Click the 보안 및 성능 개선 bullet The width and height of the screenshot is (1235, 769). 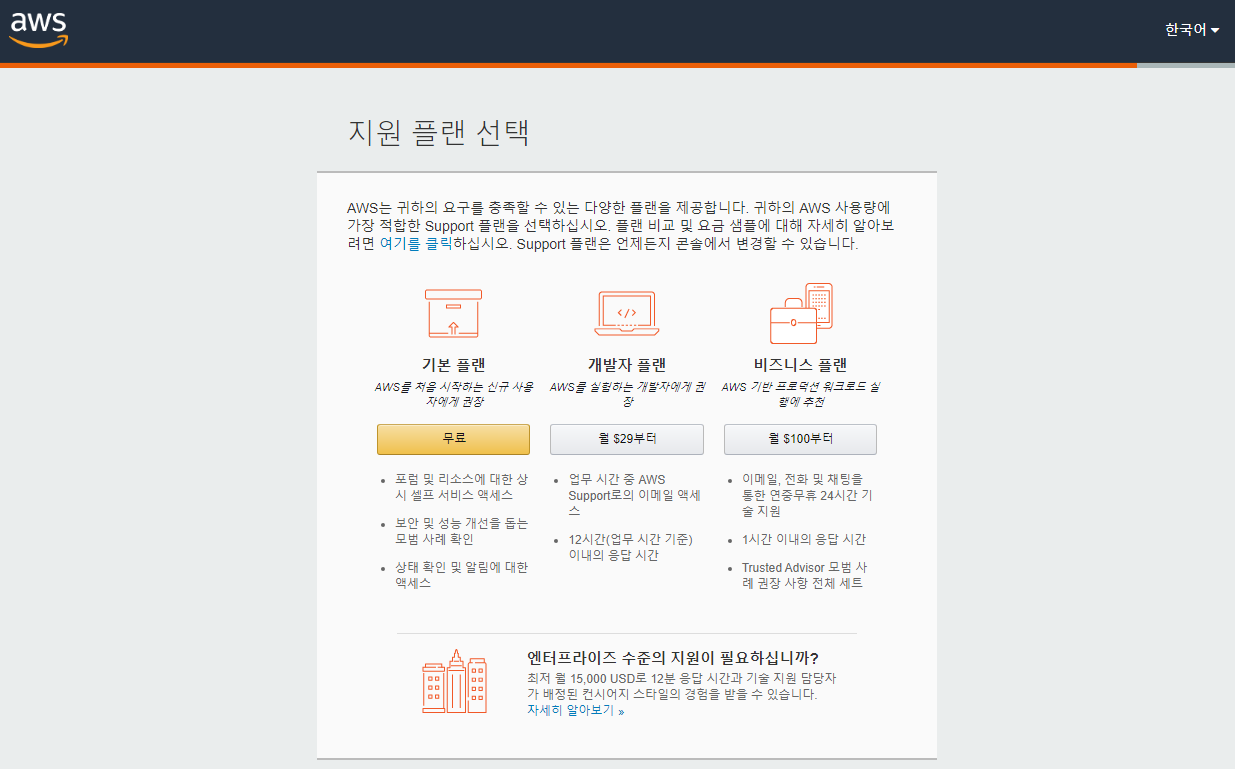click(461, 531)
